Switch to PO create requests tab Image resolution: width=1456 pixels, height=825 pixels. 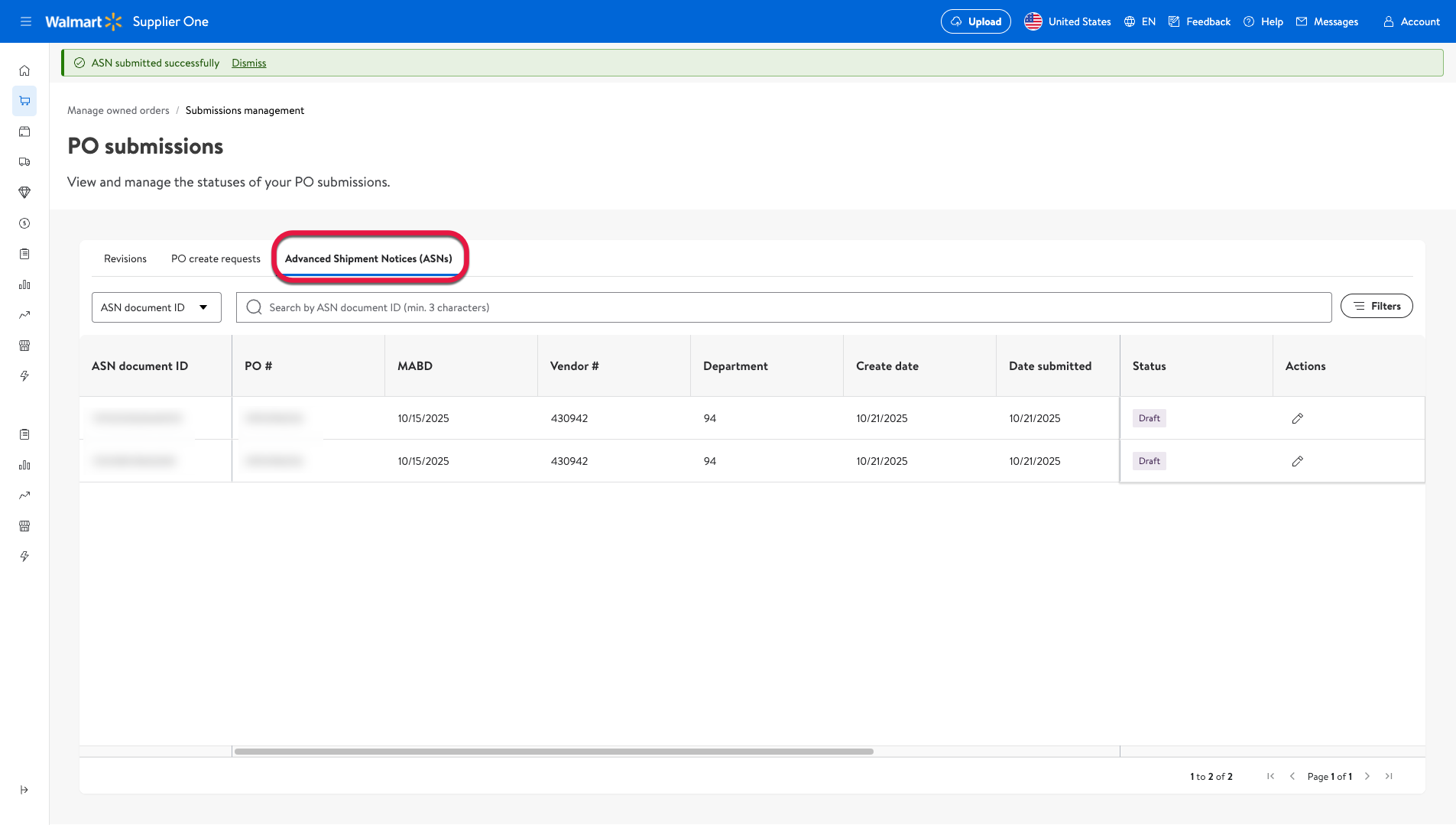pyautogui.click(x=216, y=259)
